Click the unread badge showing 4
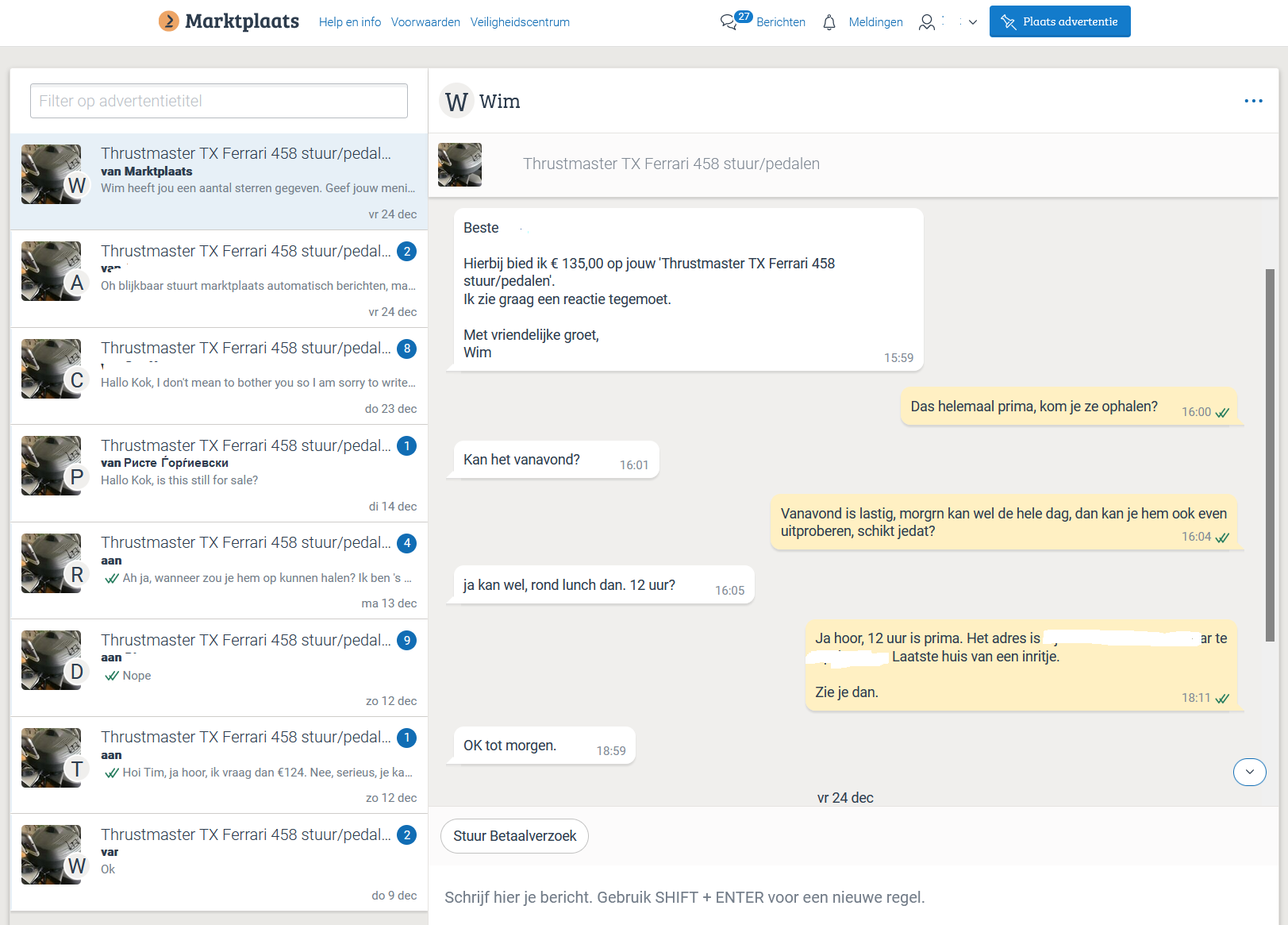This screenshot has width=1288, height=925. coord(407,543)
